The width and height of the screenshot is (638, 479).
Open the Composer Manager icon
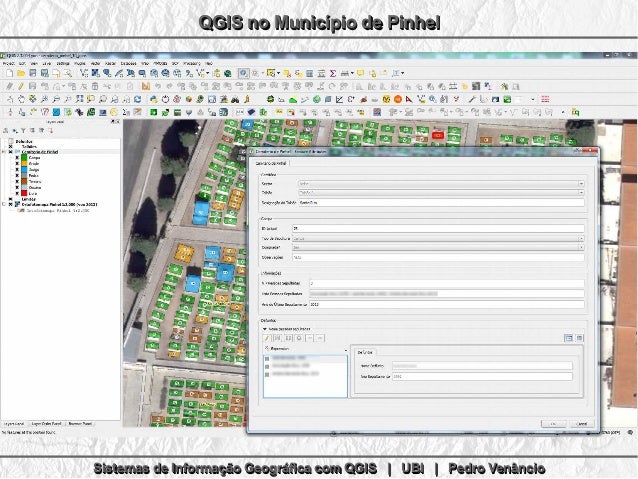68,73
